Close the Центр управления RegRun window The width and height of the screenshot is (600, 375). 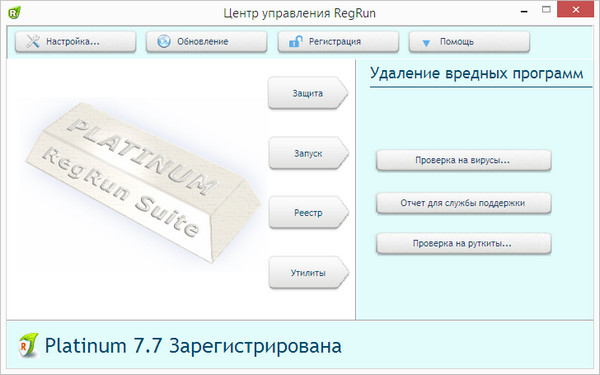click(x=576, y=10)
